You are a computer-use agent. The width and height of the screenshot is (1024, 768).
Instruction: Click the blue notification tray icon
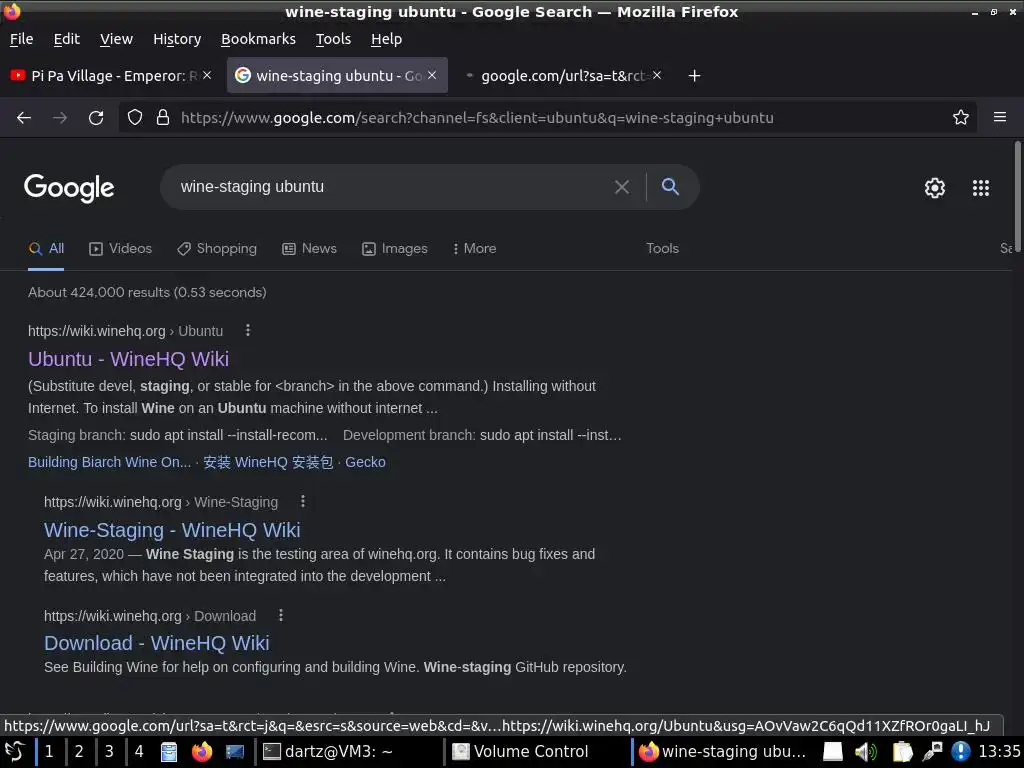[x=961, y=752]
